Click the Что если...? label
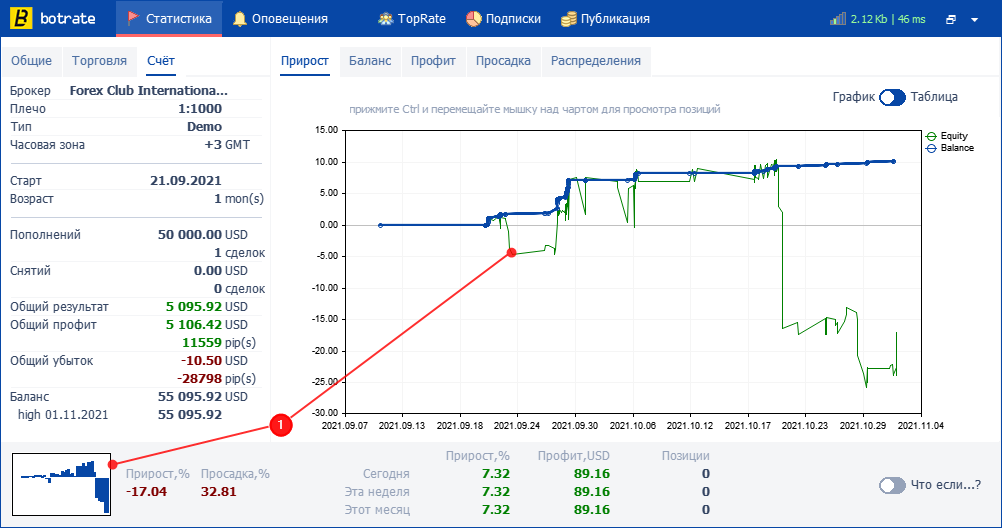Viewport: 1002px width, 528px height. point(946,485)
